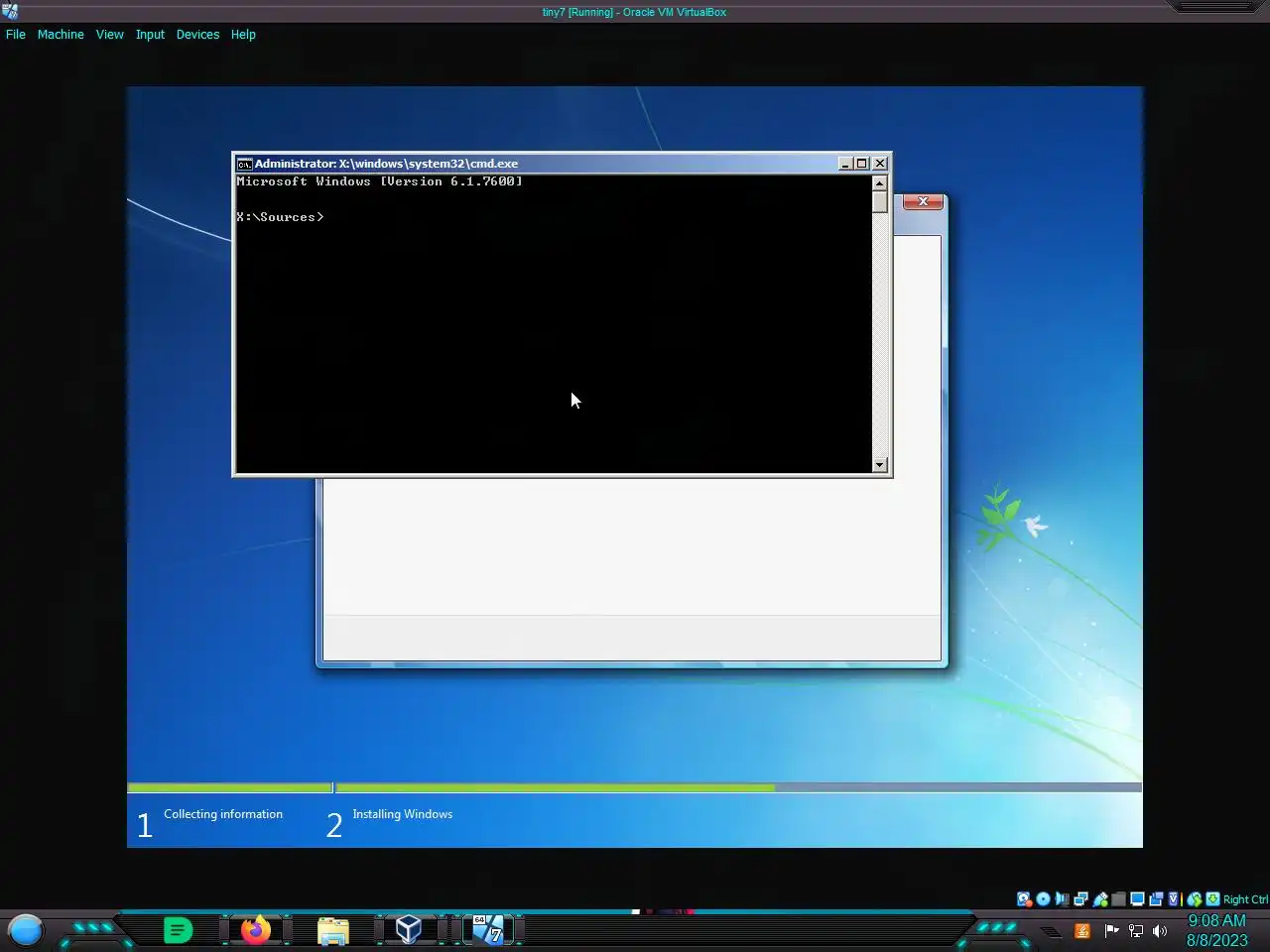Click the network adapter status icon

1080,899
